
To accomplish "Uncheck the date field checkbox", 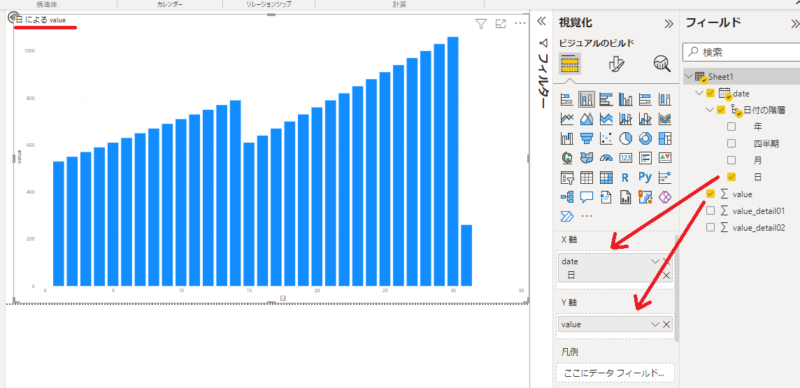I will point(710,93).
